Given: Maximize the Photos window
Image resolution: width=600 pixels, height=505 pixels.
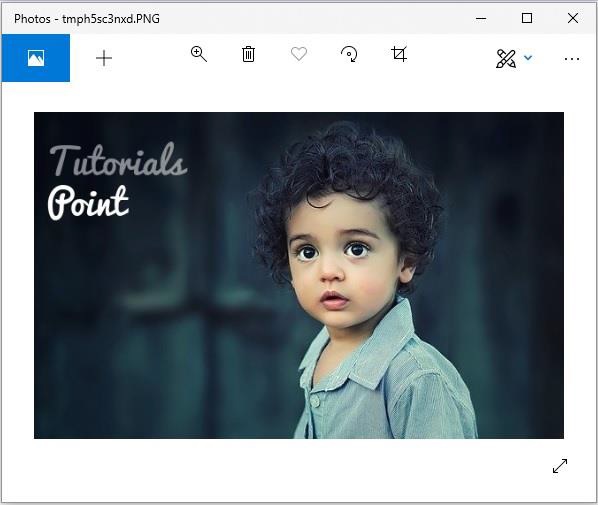Looking at the screenshot, I should (x=527, y=18).
